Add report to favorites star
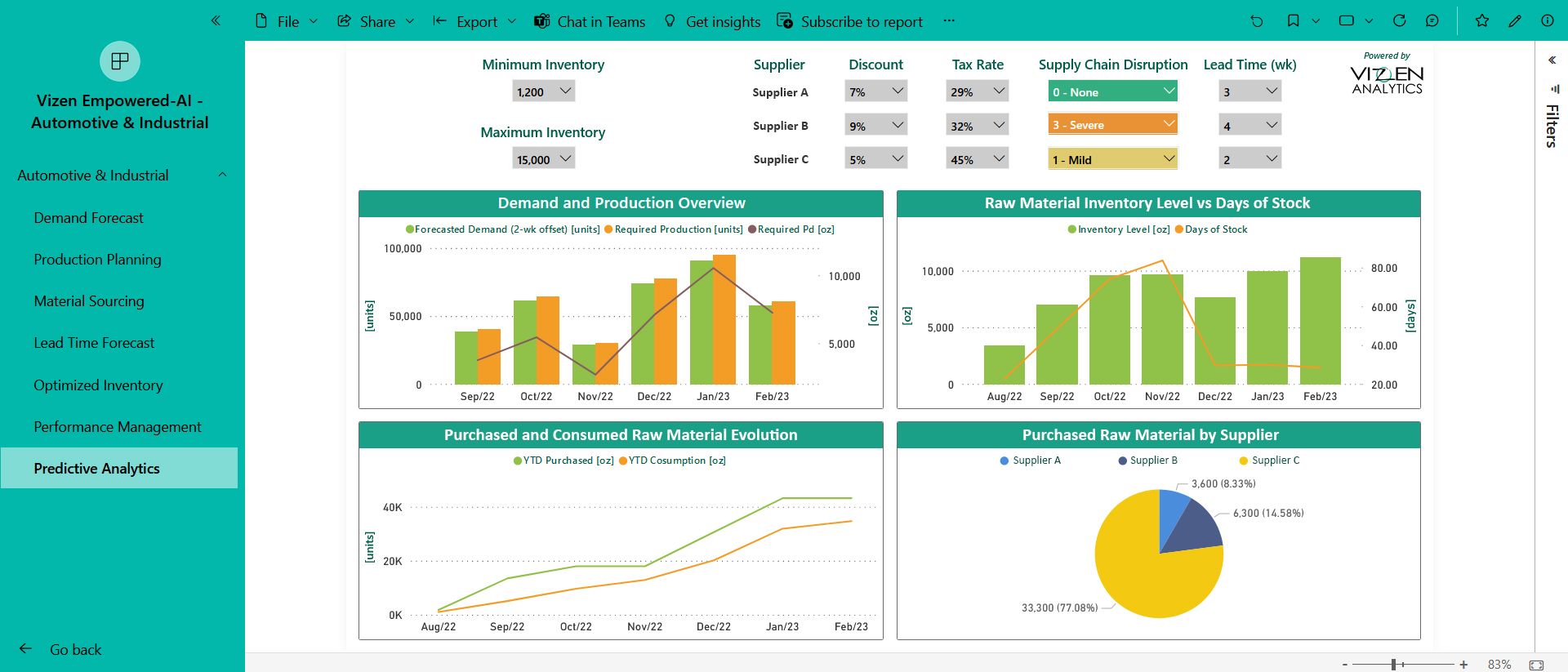This screenshot has height=672, width=1568. [1482, 21]
